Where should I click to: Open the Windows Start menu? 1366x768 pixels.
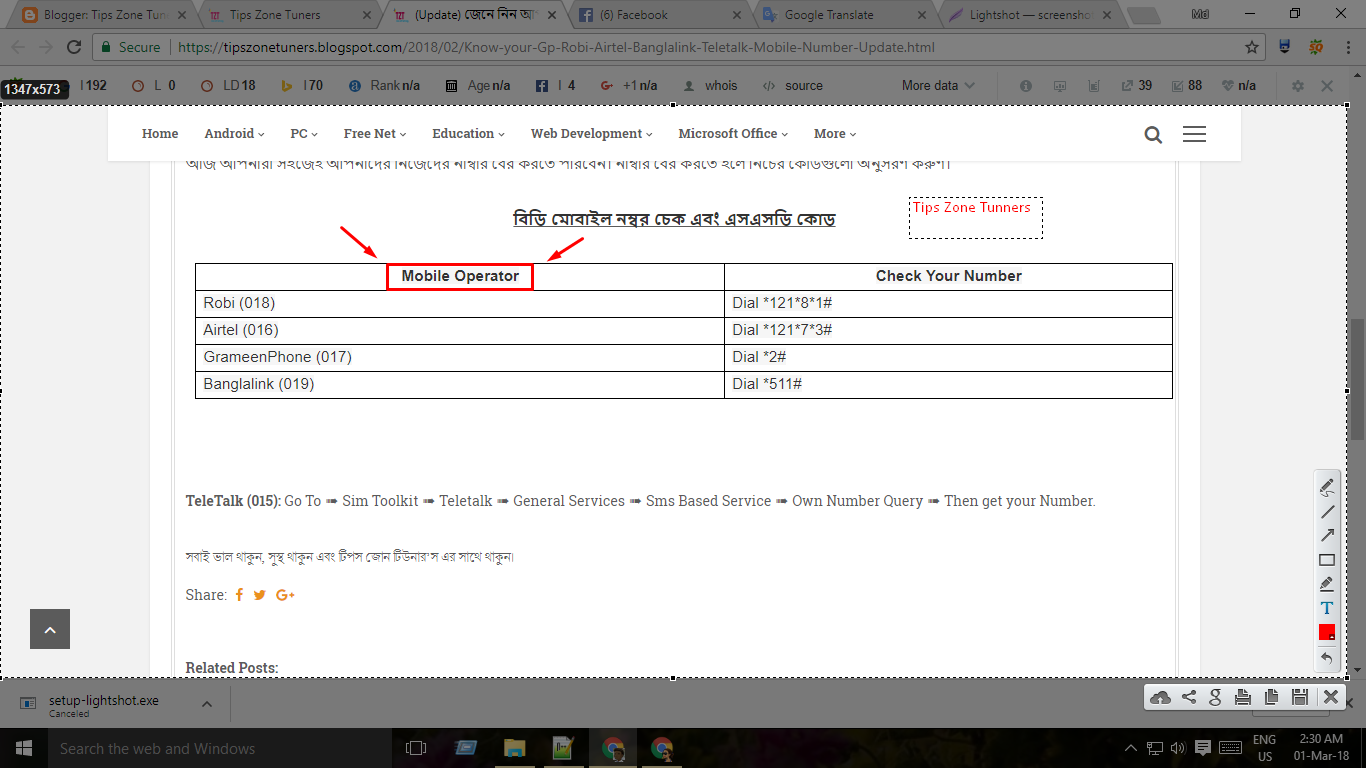coord(23,748)
